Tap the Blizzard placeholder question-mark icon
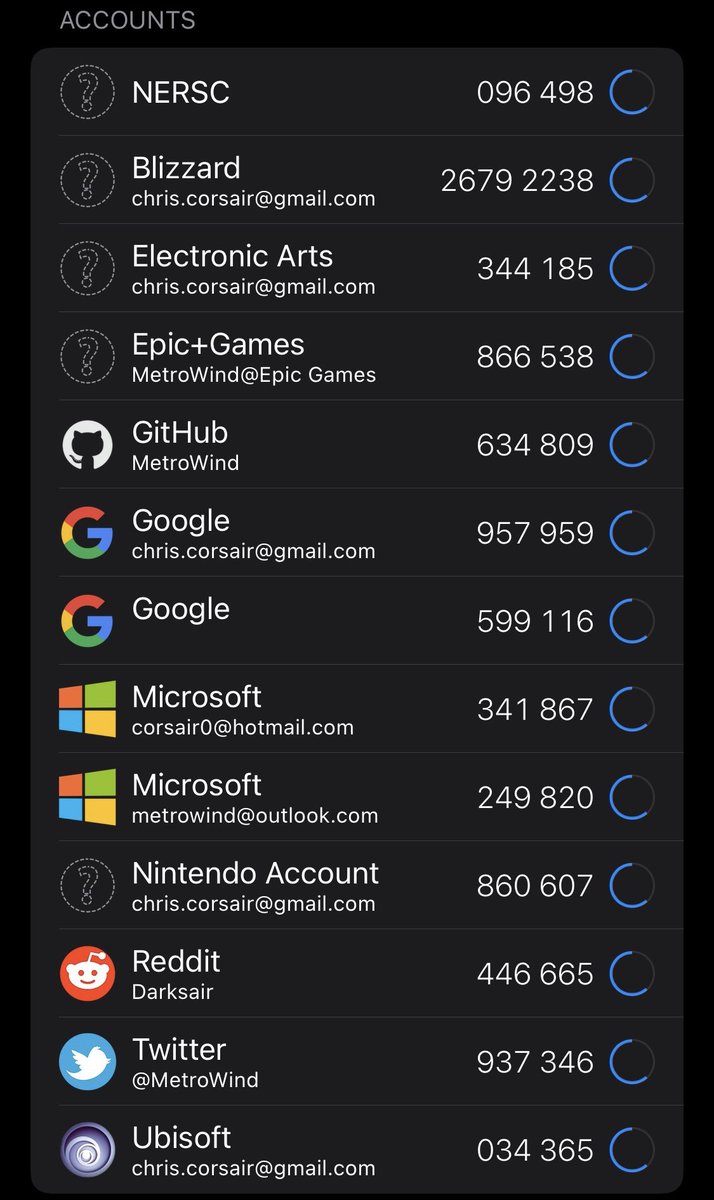This screenshot has width=714, height=1200. pos(88,181)
